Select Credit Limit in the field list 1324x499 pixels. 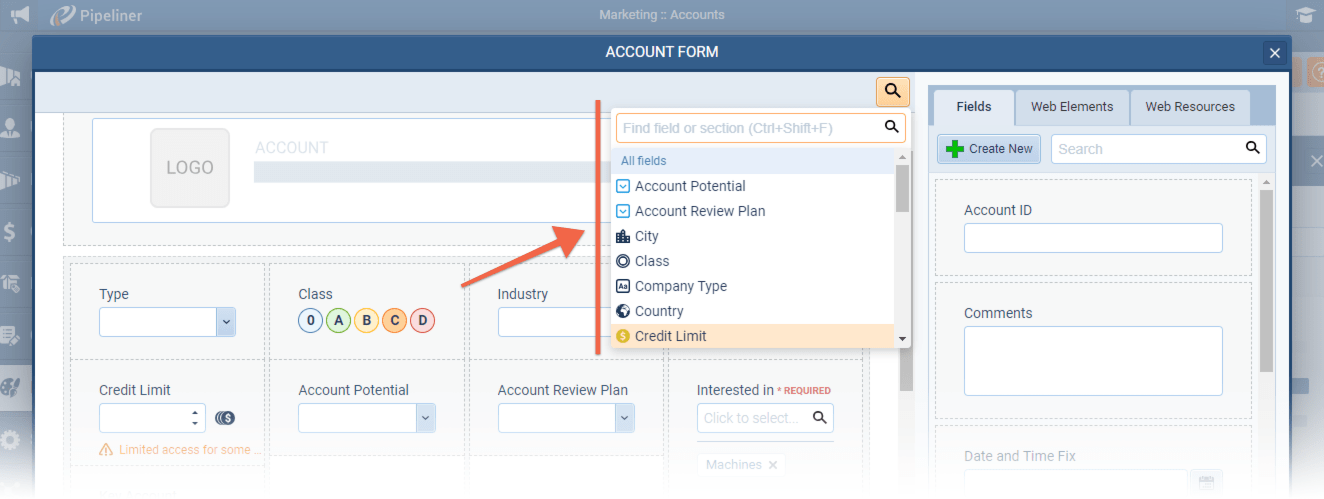point(671,336)
